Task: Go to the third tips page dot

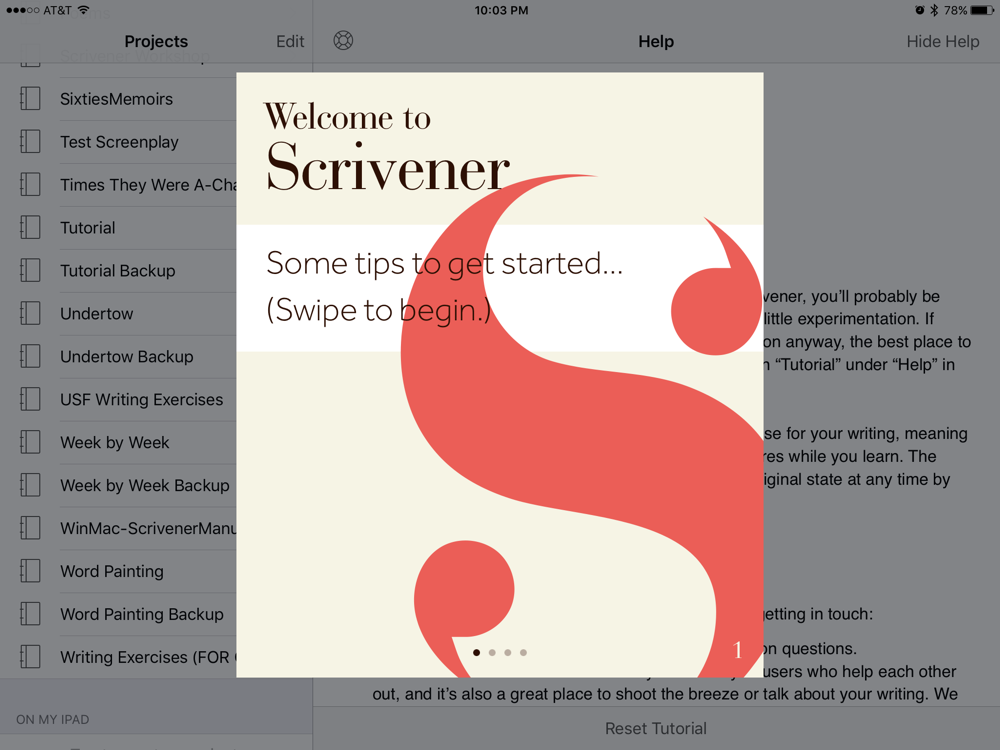Action: 508,652
